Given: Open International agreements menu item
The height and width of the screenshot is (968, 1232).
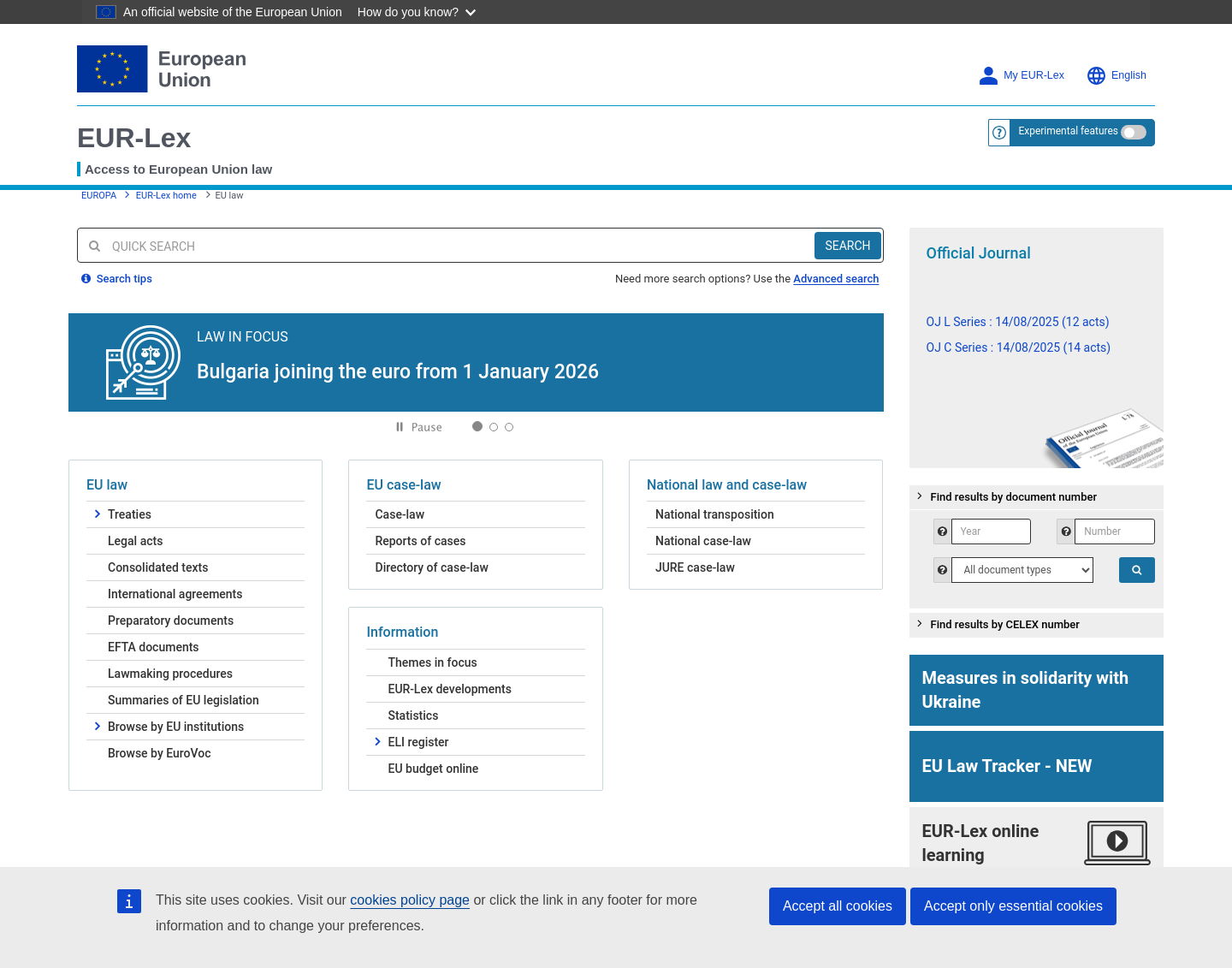Looking at the screenshot, I should [175, 594].
